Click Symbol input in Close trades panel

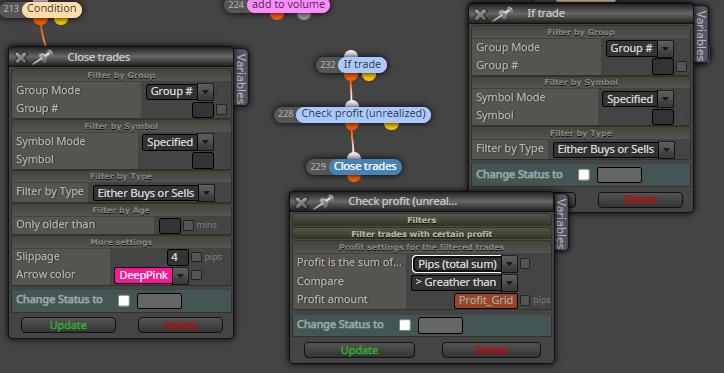coord(203,161)
